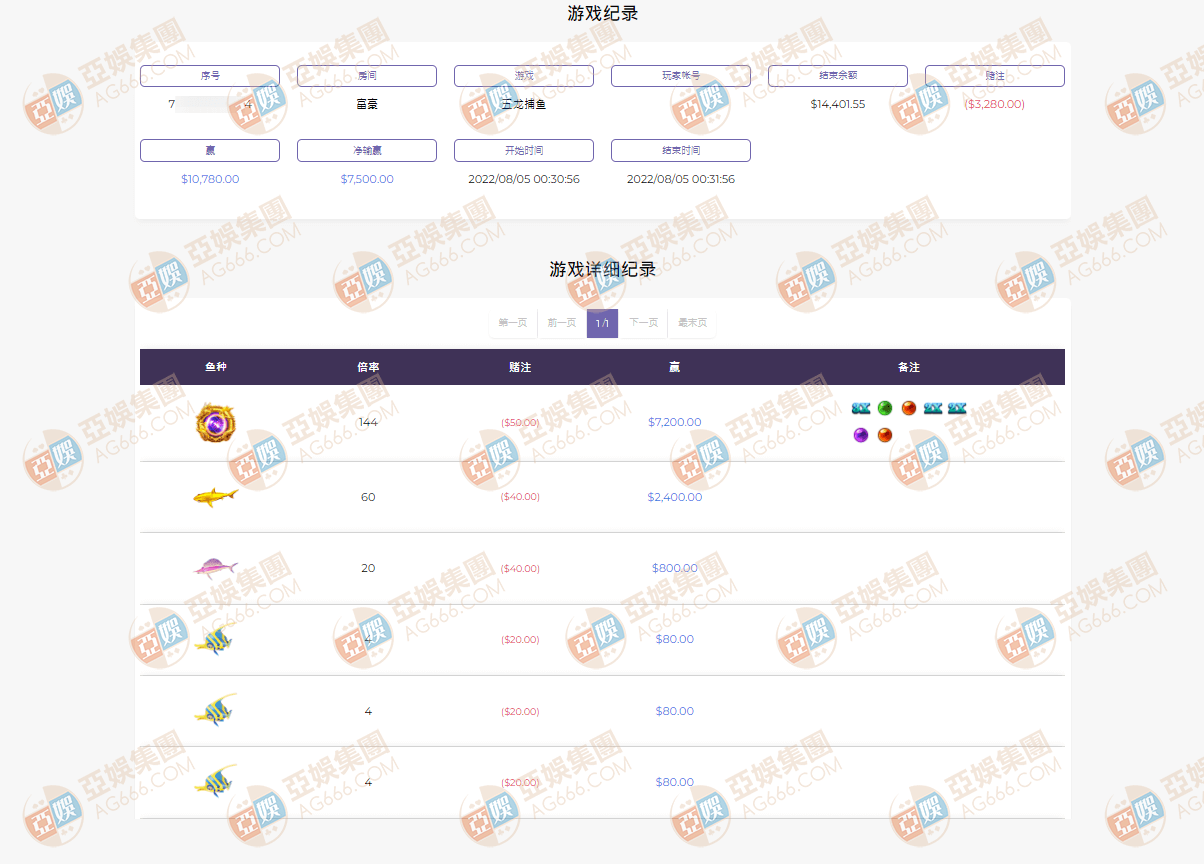Click the pink swordfish icon
Image resolution: width=1204 pixels, height=864 pixels.
tap(215, 568)
